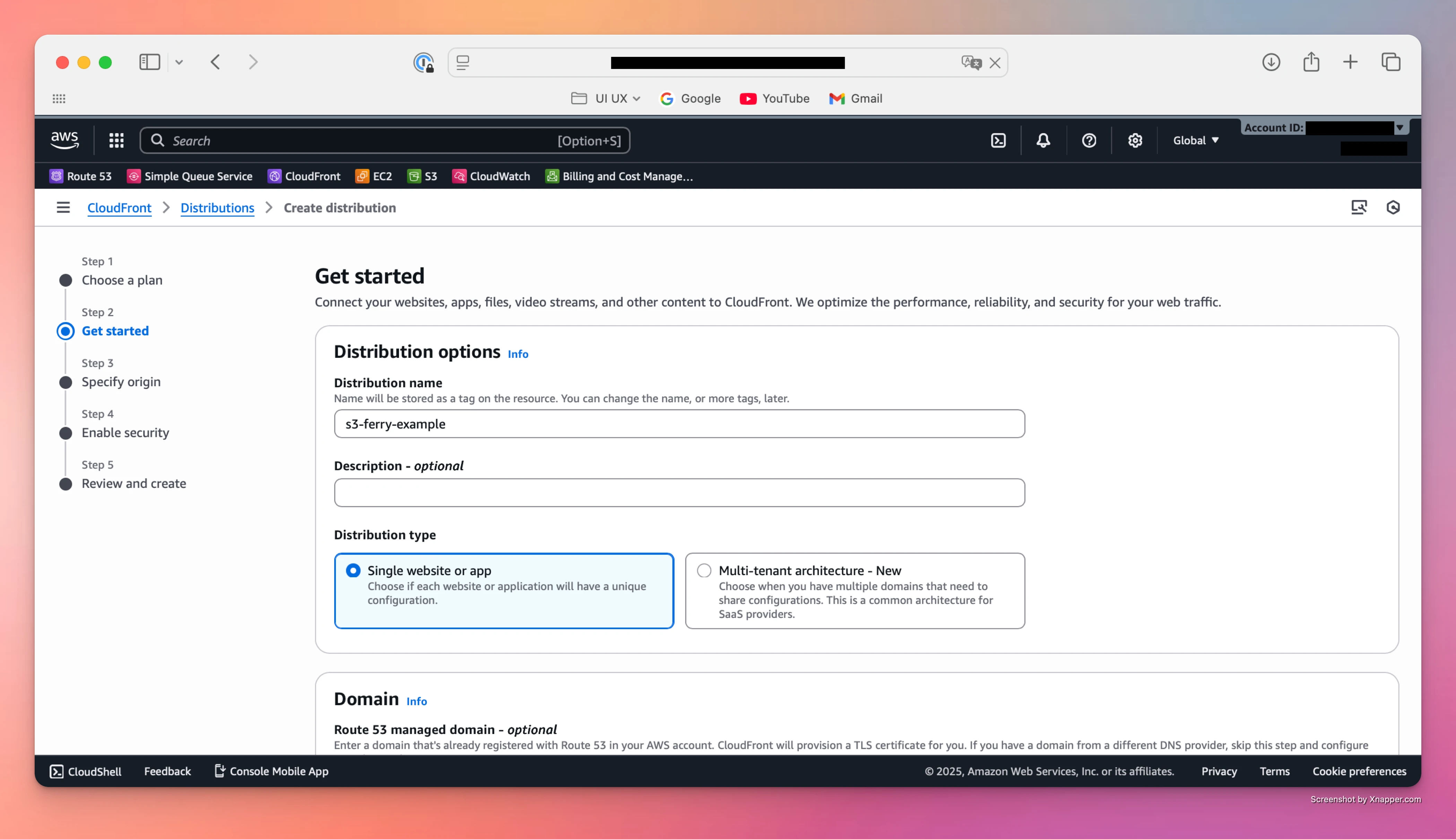
Task: Open the notifications bell
Action: (x=1043, y=141)
